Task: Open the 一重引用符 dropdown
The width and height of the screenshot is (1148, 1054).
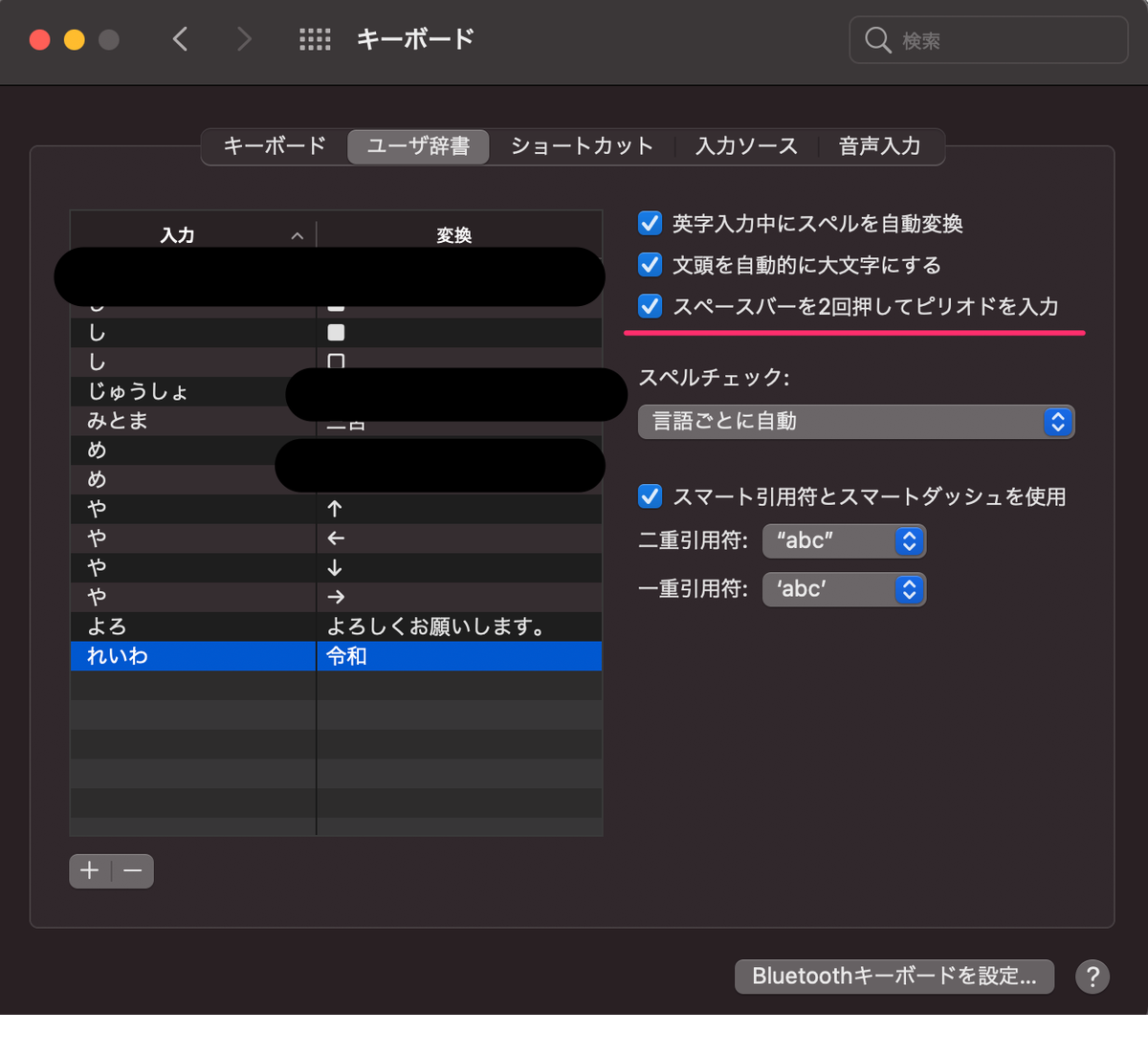Action: point(844,589)
